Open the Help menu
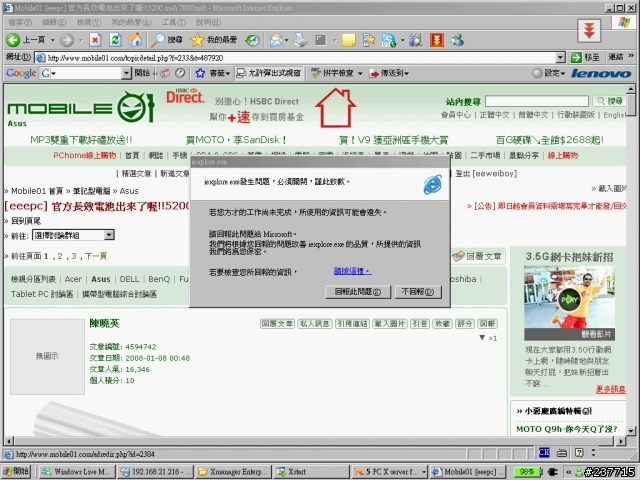 [x=208, y=22]
